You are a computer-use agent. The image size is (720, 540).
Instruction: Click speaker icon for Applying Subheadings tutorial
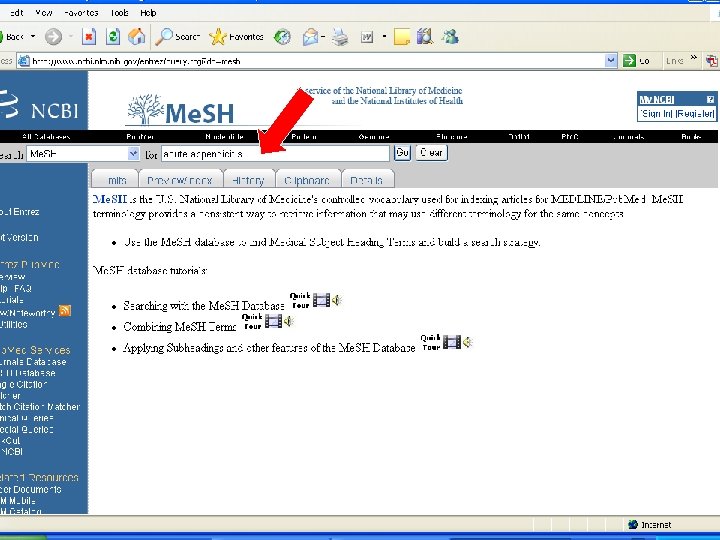pyautogui.click(x=467, y=342)
